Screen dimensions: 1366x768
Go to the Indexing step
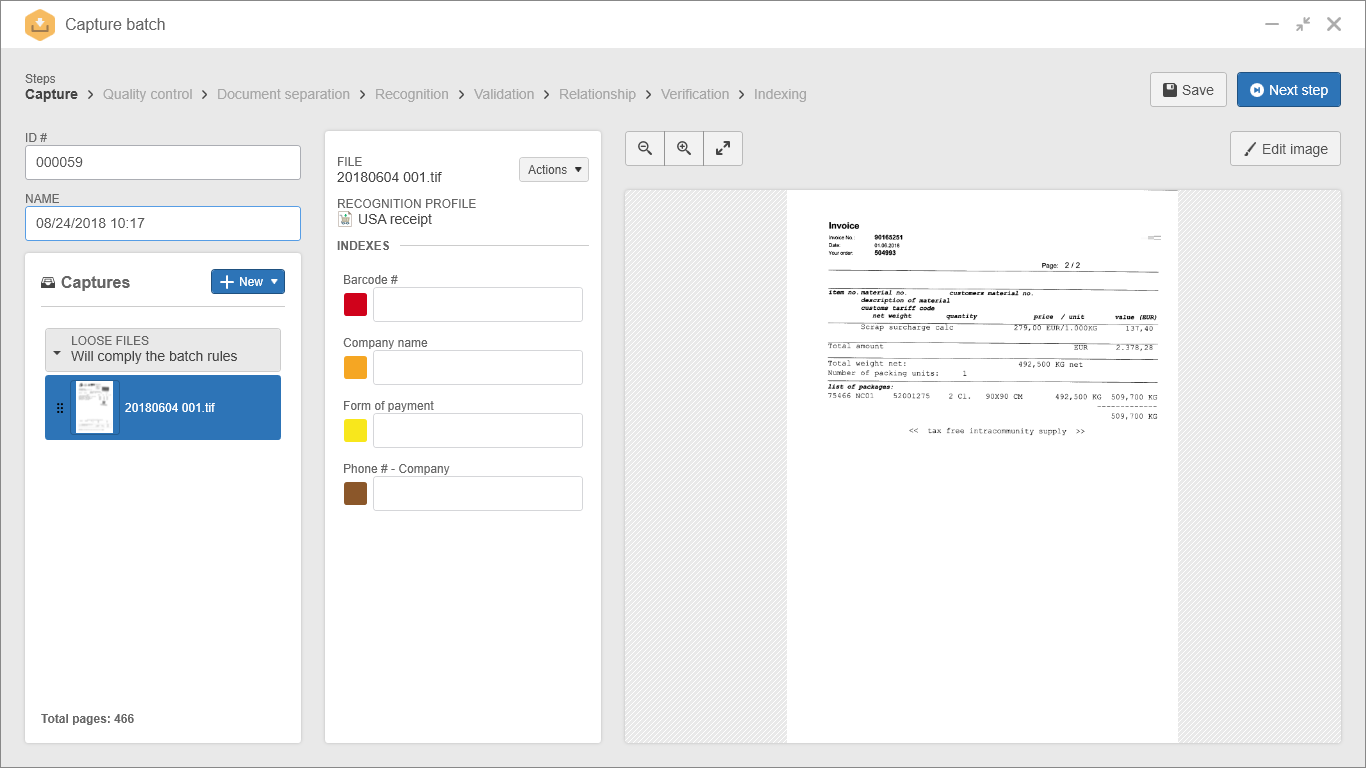coord(780,94)
